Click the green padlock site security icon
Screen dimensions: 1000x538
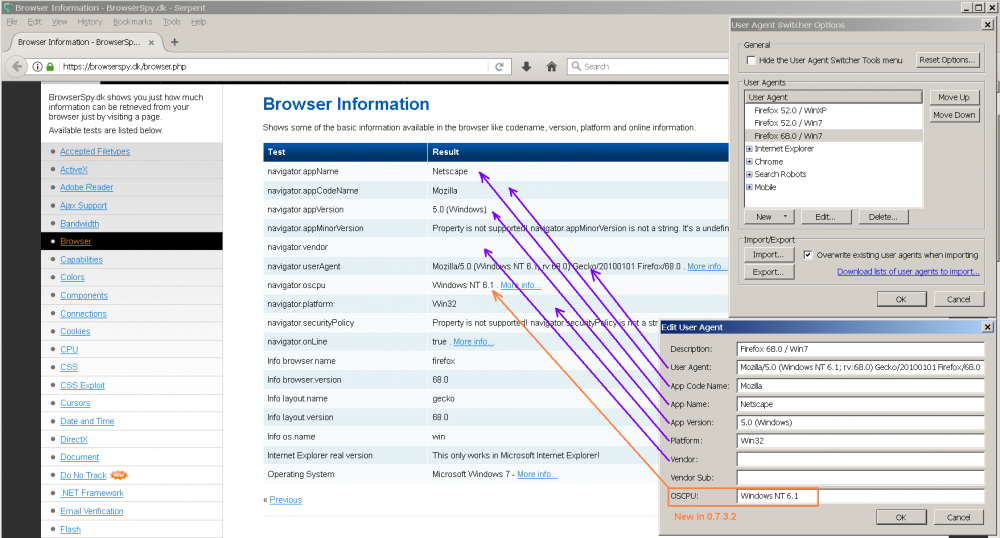pos(50,67)
